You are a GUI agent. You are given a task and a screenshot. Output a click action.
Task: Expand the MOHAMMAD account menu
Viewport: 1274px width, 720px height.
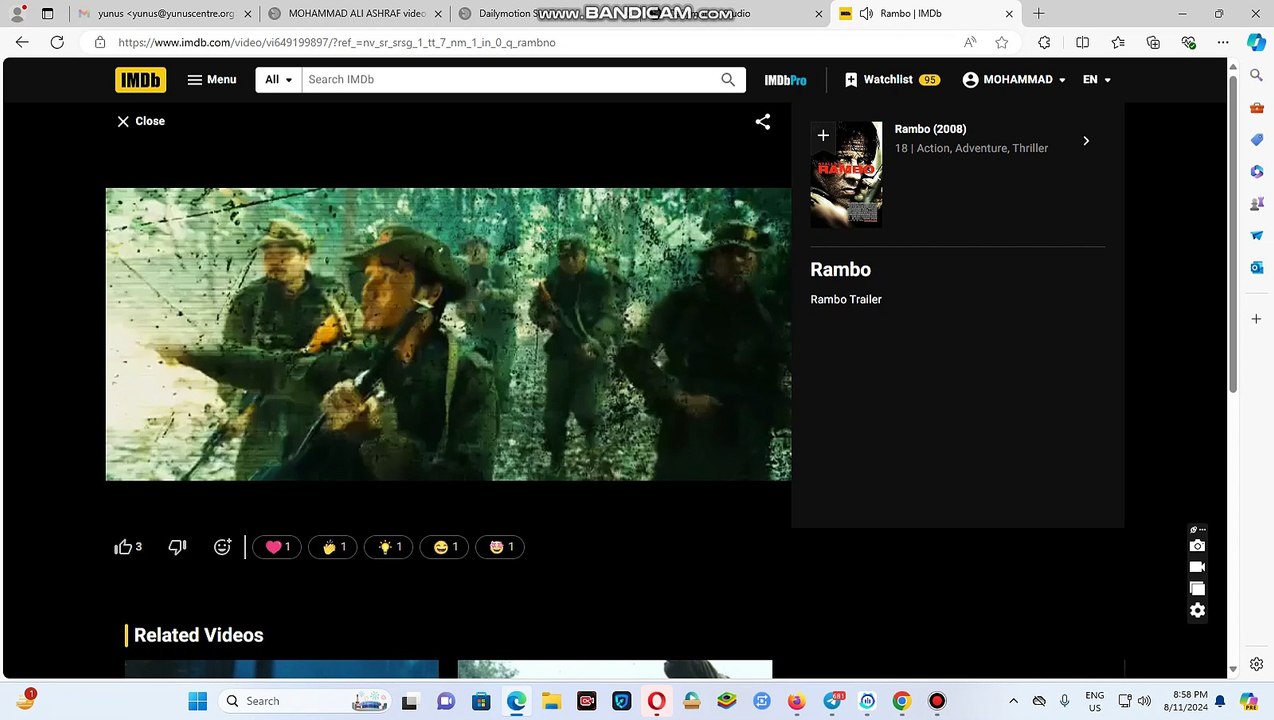point(1014,80)
